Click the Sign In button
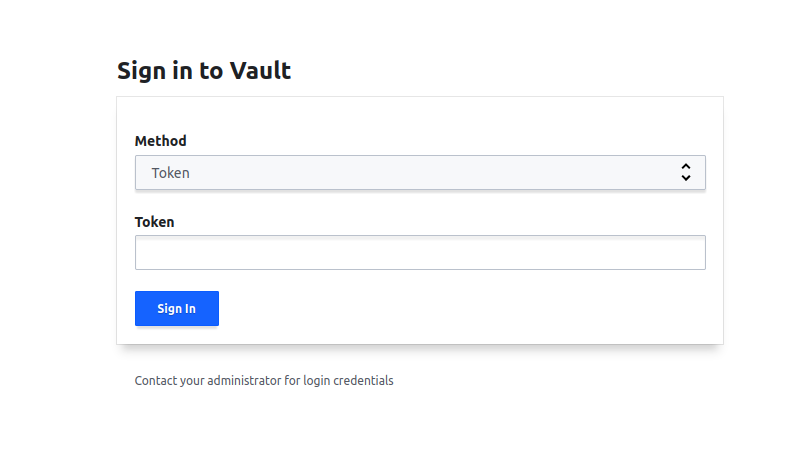This screenshot has height=470, width=807. 177,308
